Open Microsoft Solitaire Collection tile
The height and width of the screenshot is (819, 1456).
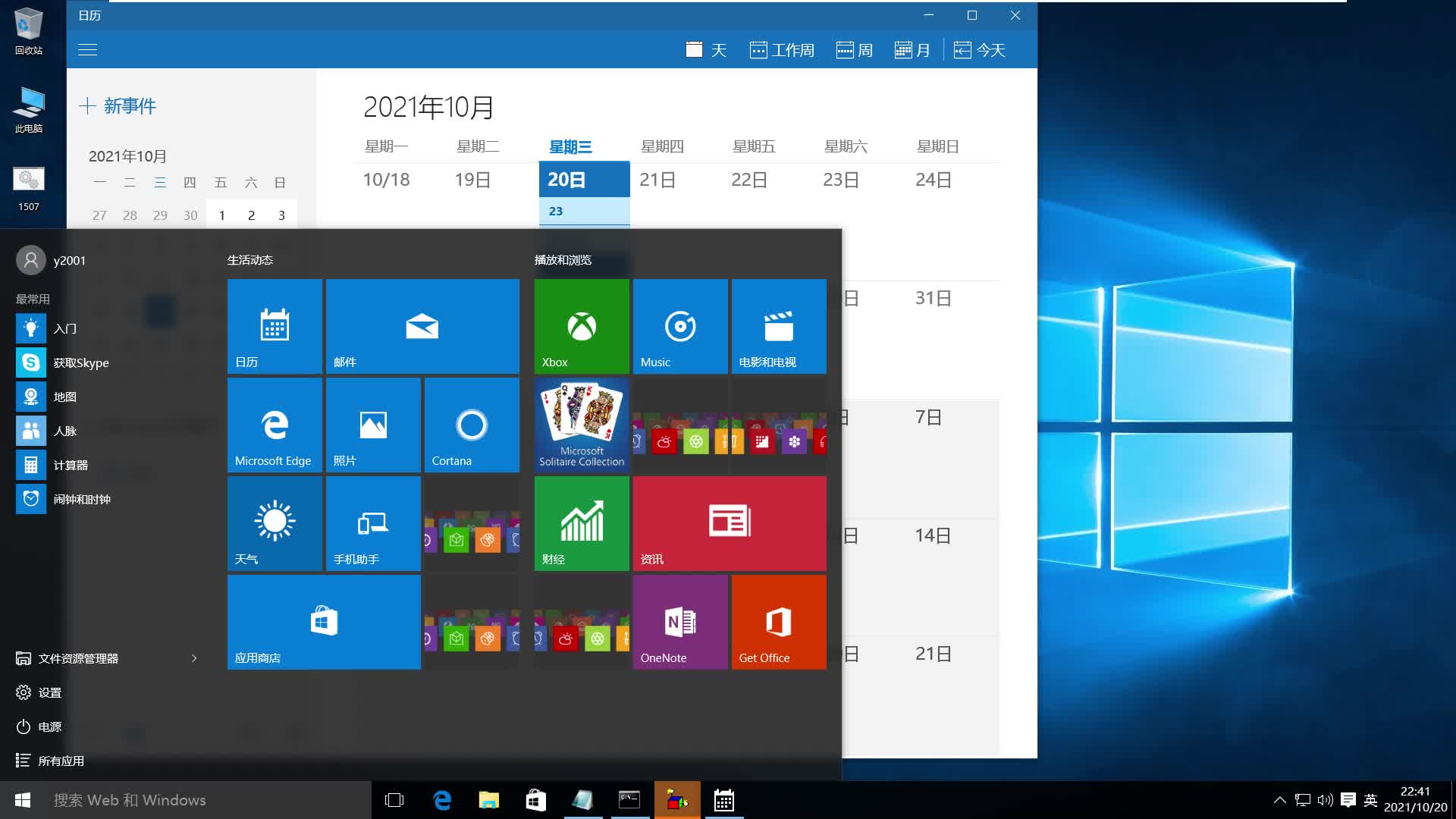582,425
